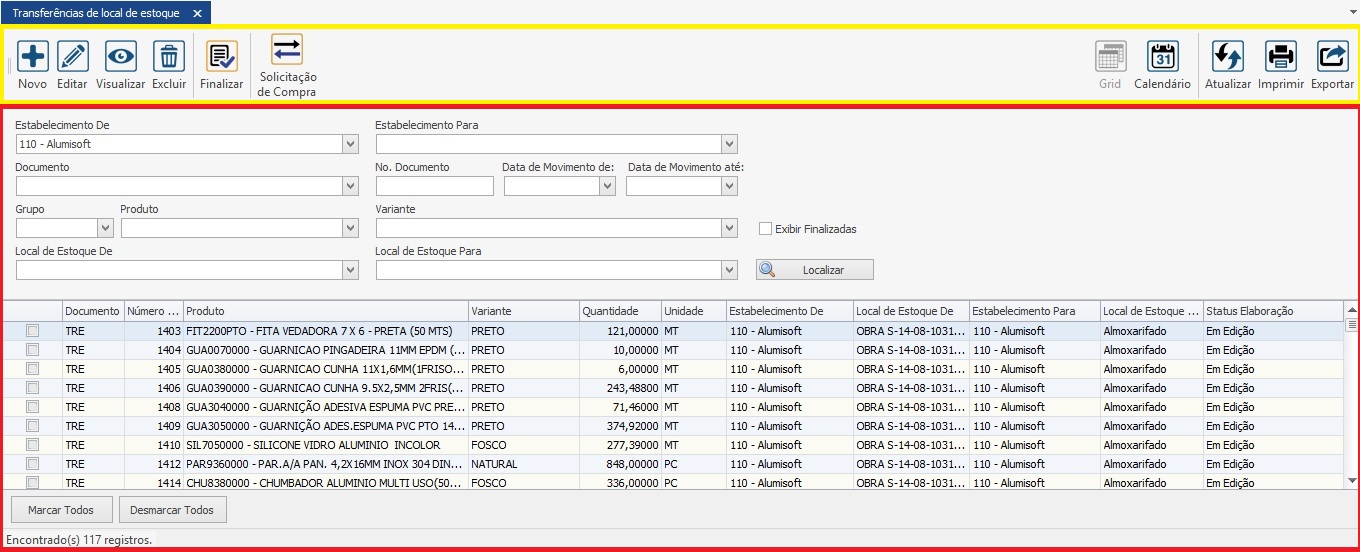The image size is (1360, 552).
Task: Check the row checkbox for document 1408
Action: coord(33,407)
